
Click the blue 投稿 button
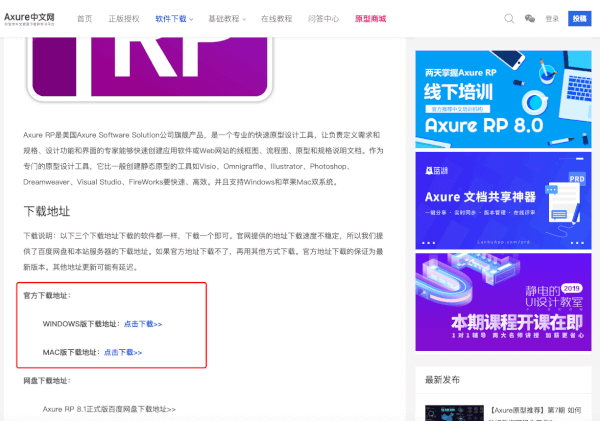(579, 18)
